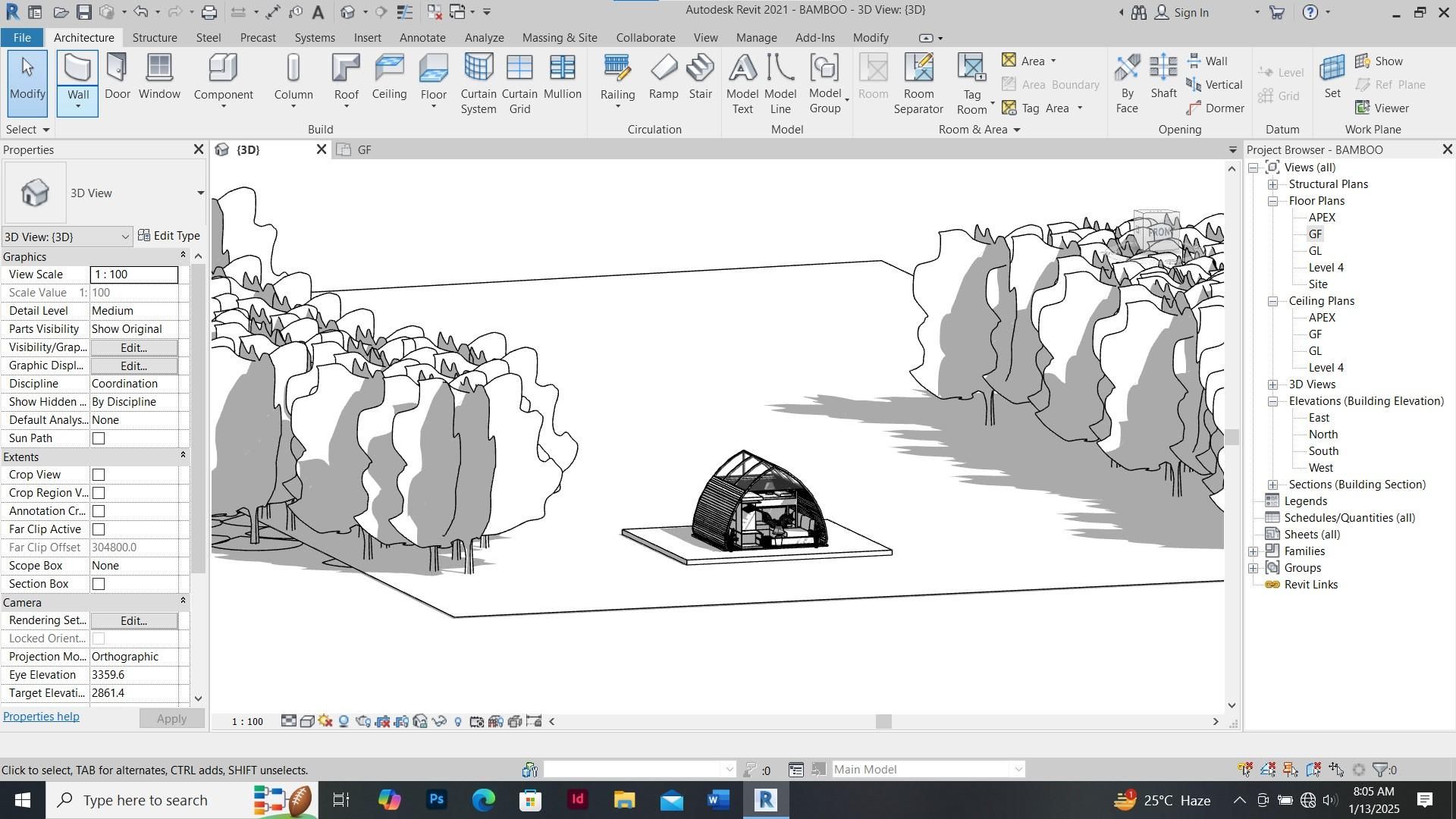Open Photoshop from the taskbar

(x=437, y=800)
